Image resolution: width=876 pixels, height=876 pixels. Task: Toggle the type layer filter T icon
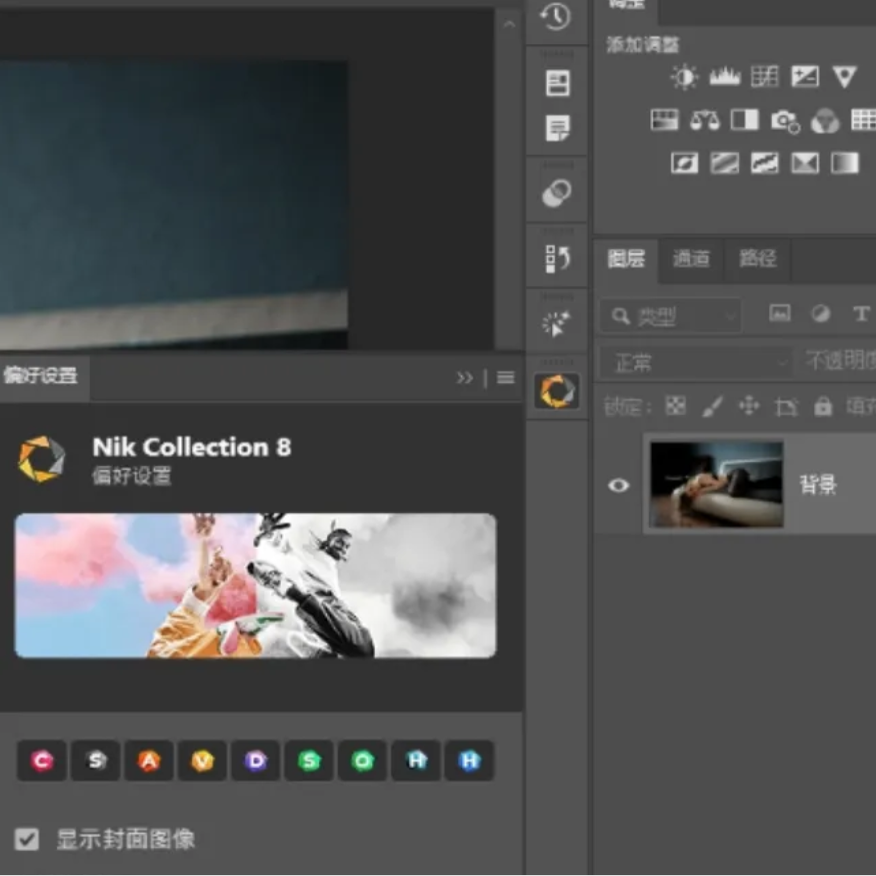coord(860,313)
